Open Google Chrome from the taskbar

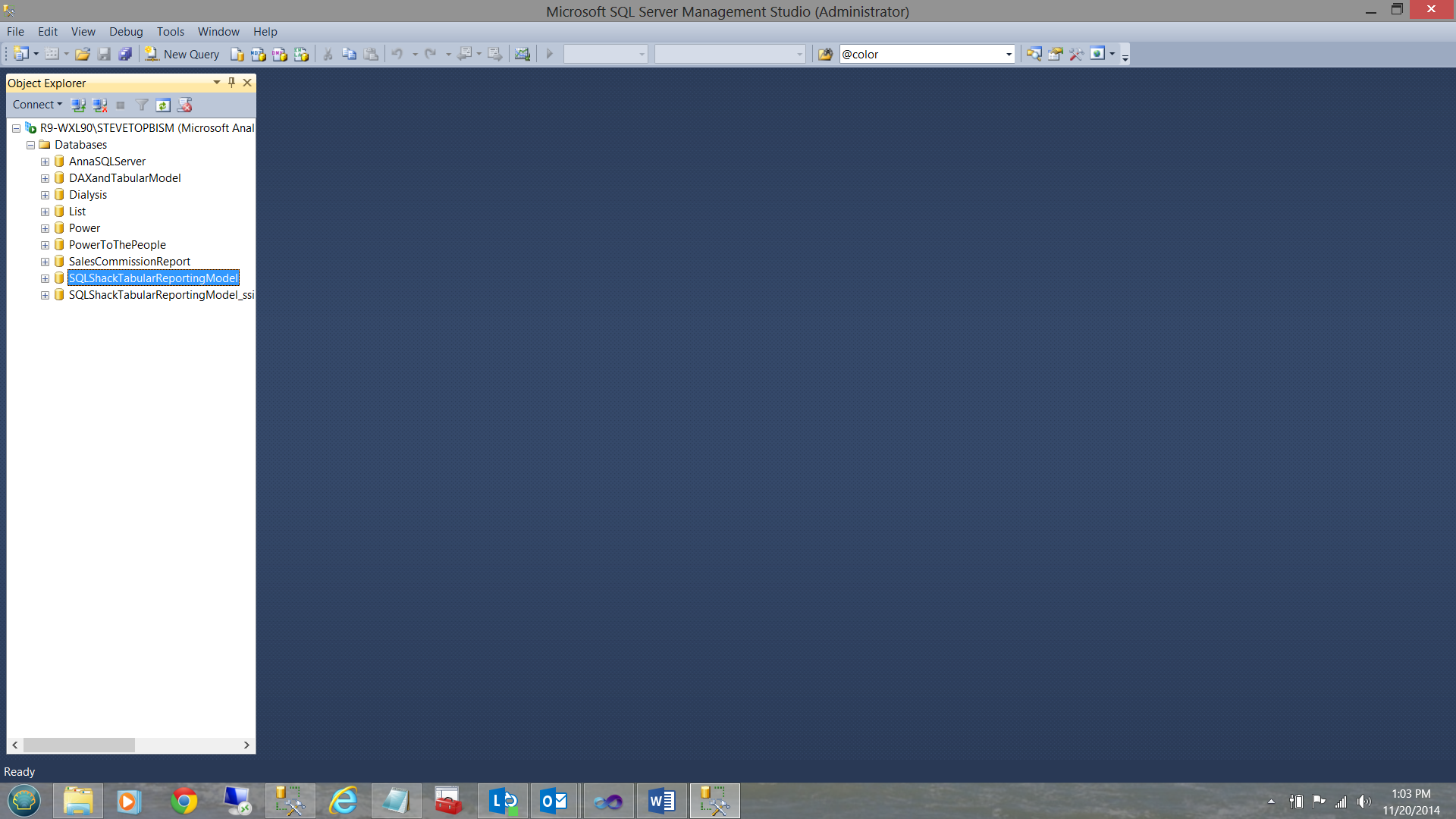pyautogui.click(x=184, y=801)
